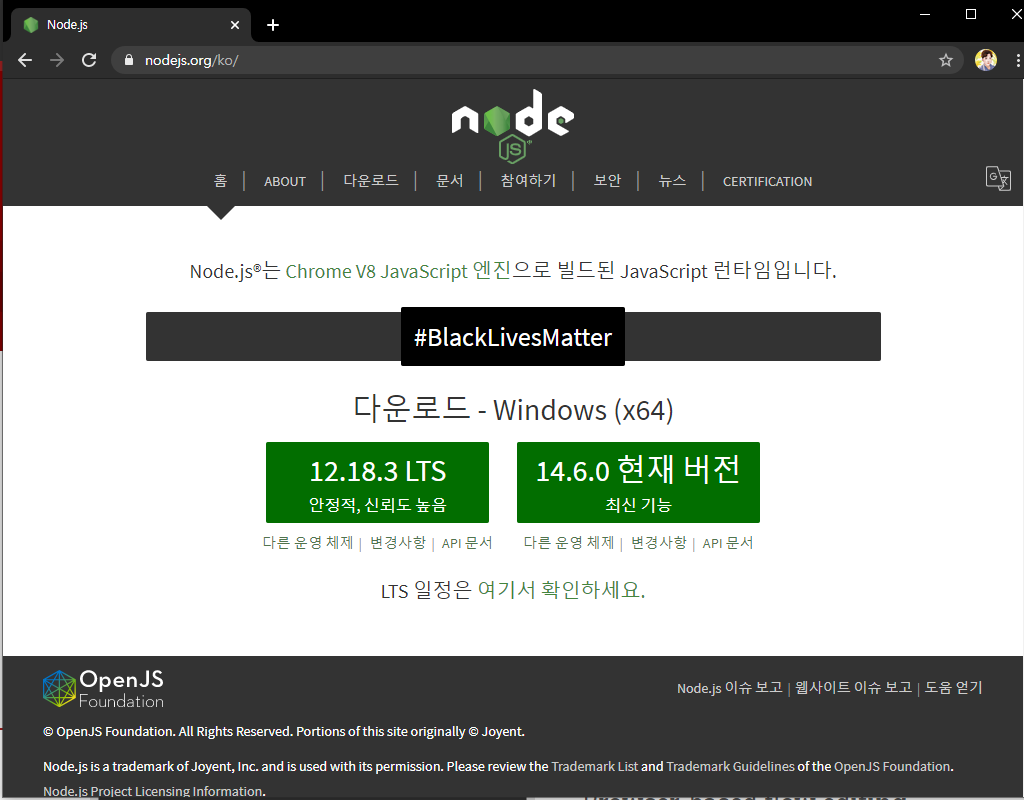1024x800 pixels.
Task: Follow Chrome V8 JavaScript 엔진 link
Action: point(398,270)
